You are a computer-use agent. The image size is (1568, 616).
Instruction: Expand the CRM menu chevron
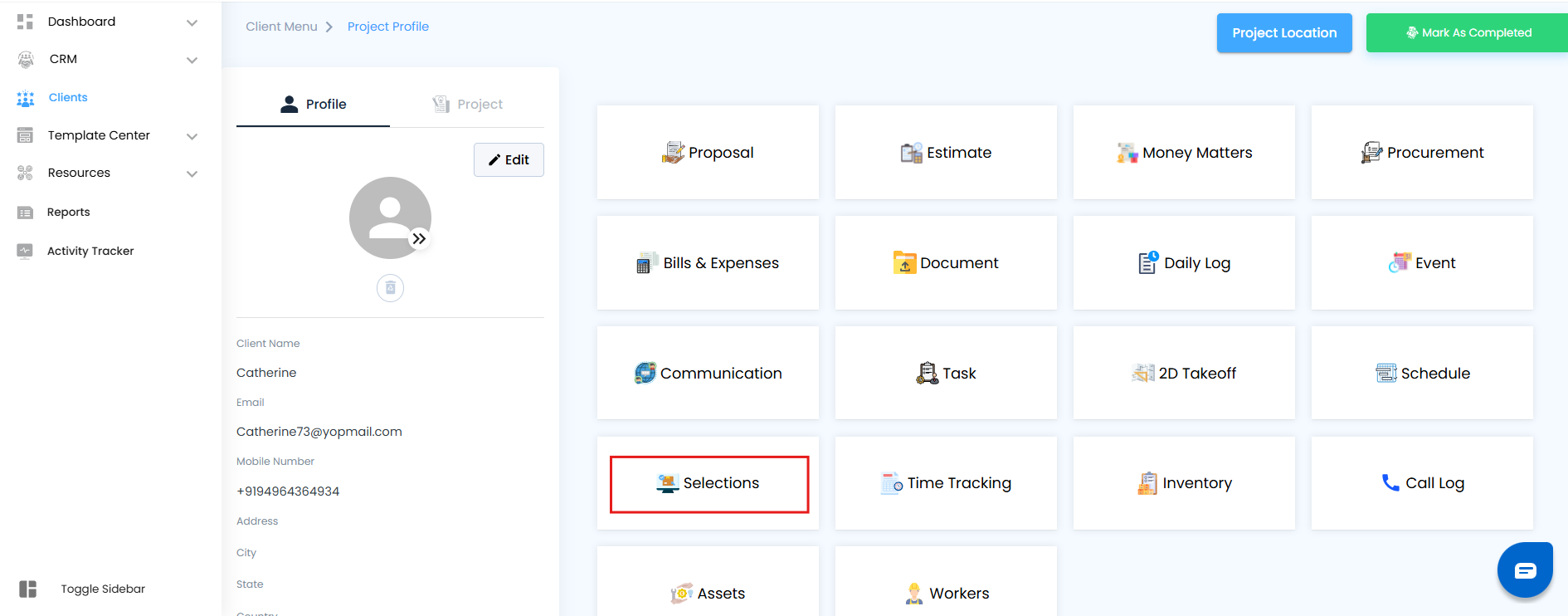coord(192,60)
